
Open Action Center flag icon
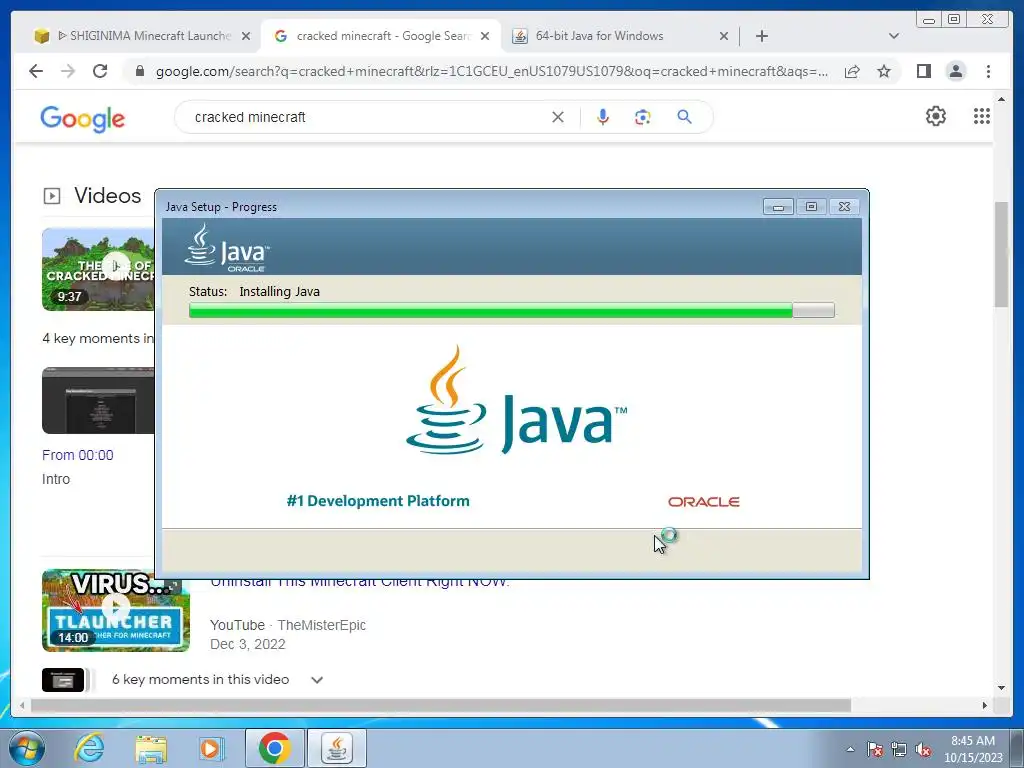click(x=875, y=749)
